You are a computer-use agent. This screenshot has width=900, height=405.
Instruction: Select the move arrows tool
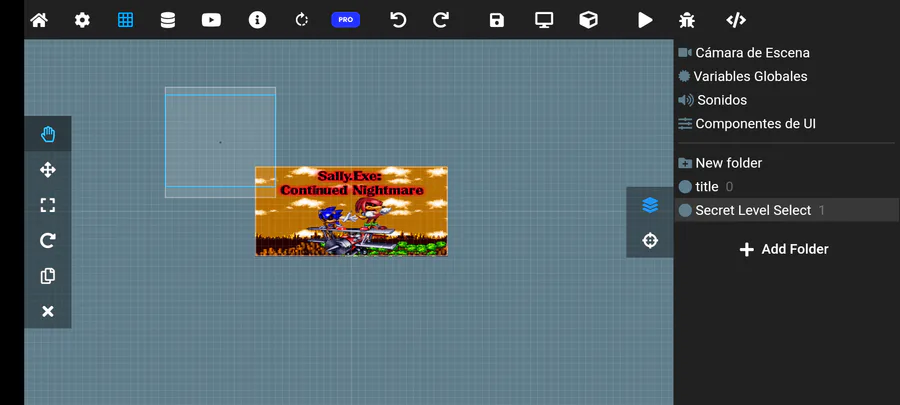click(x=48, y=170)
